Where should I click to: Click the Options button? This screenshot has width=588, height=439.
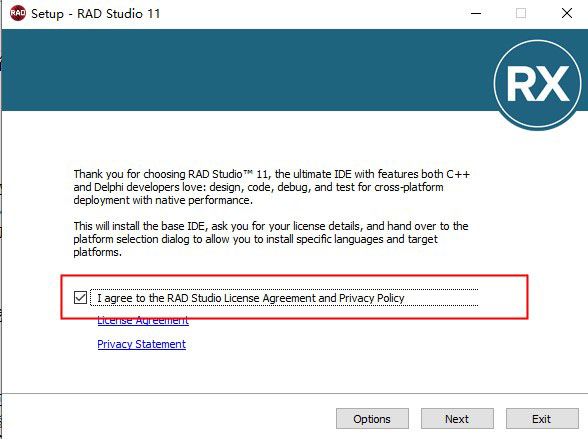pyautogui.click(x=372, y=418)
